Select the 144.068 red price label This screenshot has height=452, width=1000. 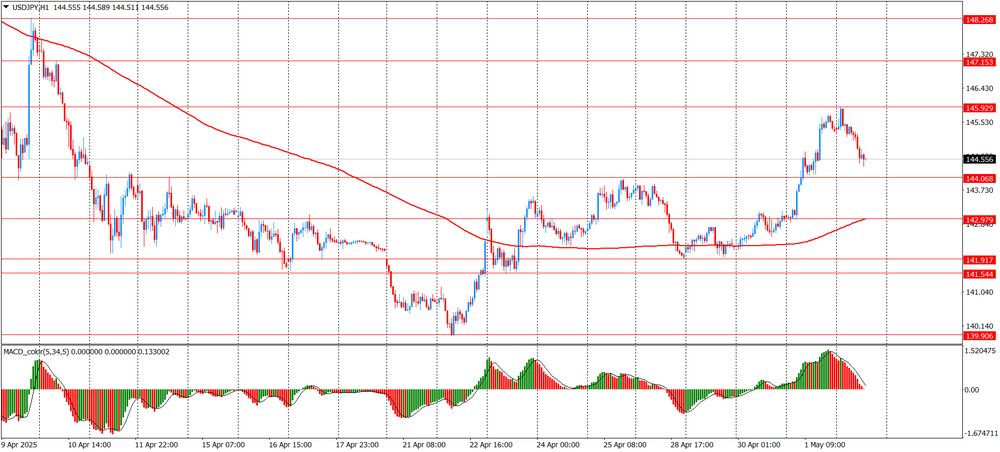[979, 178]
